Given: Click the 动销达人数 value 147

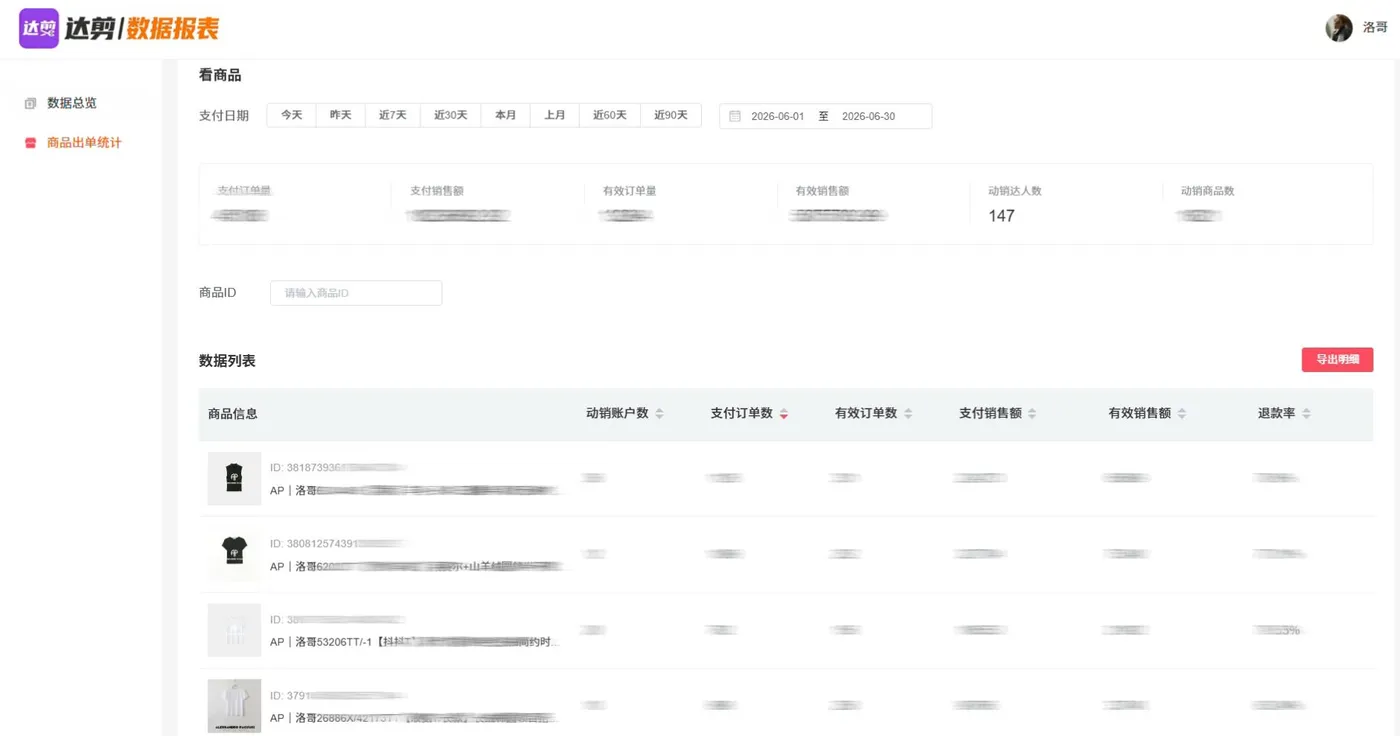Looking at the screenshot, I should pos(1001,215).
